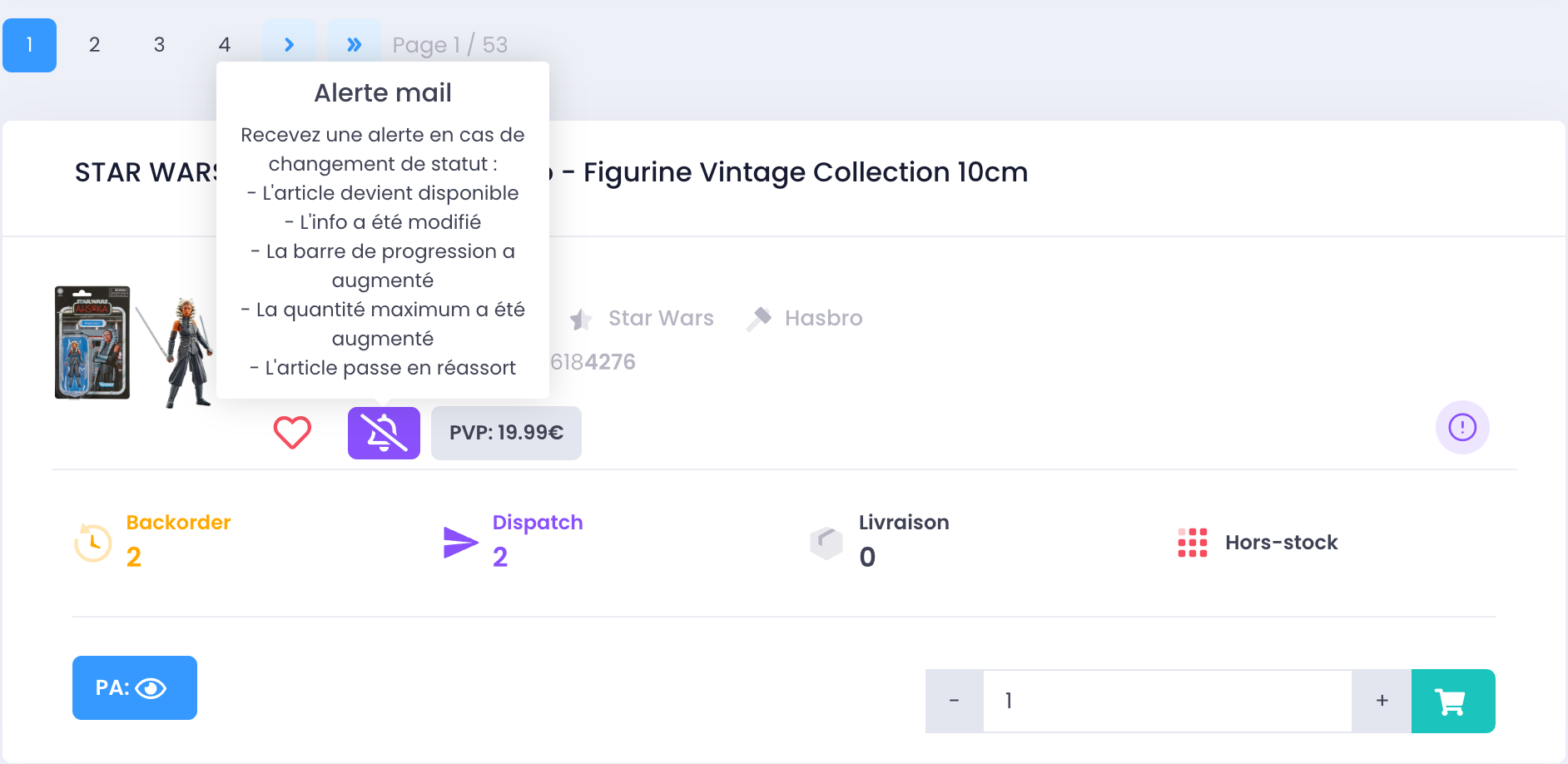1568x764 pixels.
Task: Open packaged figure product thumbnail
Action: coord(92,343)
